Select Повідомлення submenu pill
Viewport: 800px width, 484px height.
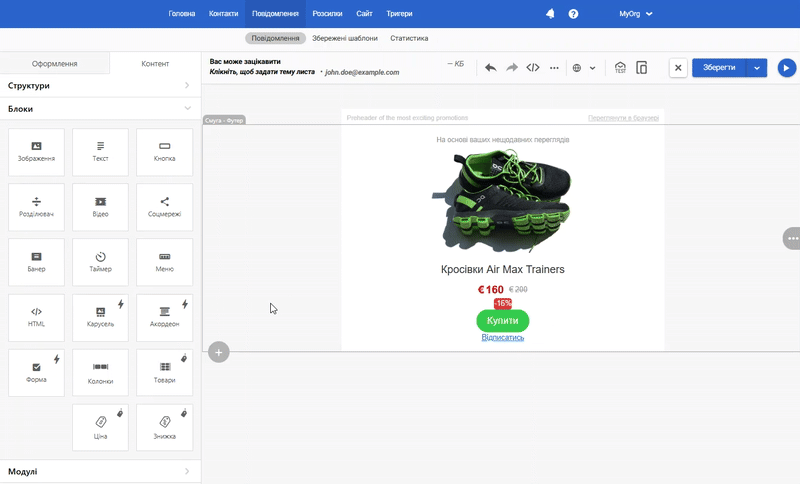click(x=276, y=38)
